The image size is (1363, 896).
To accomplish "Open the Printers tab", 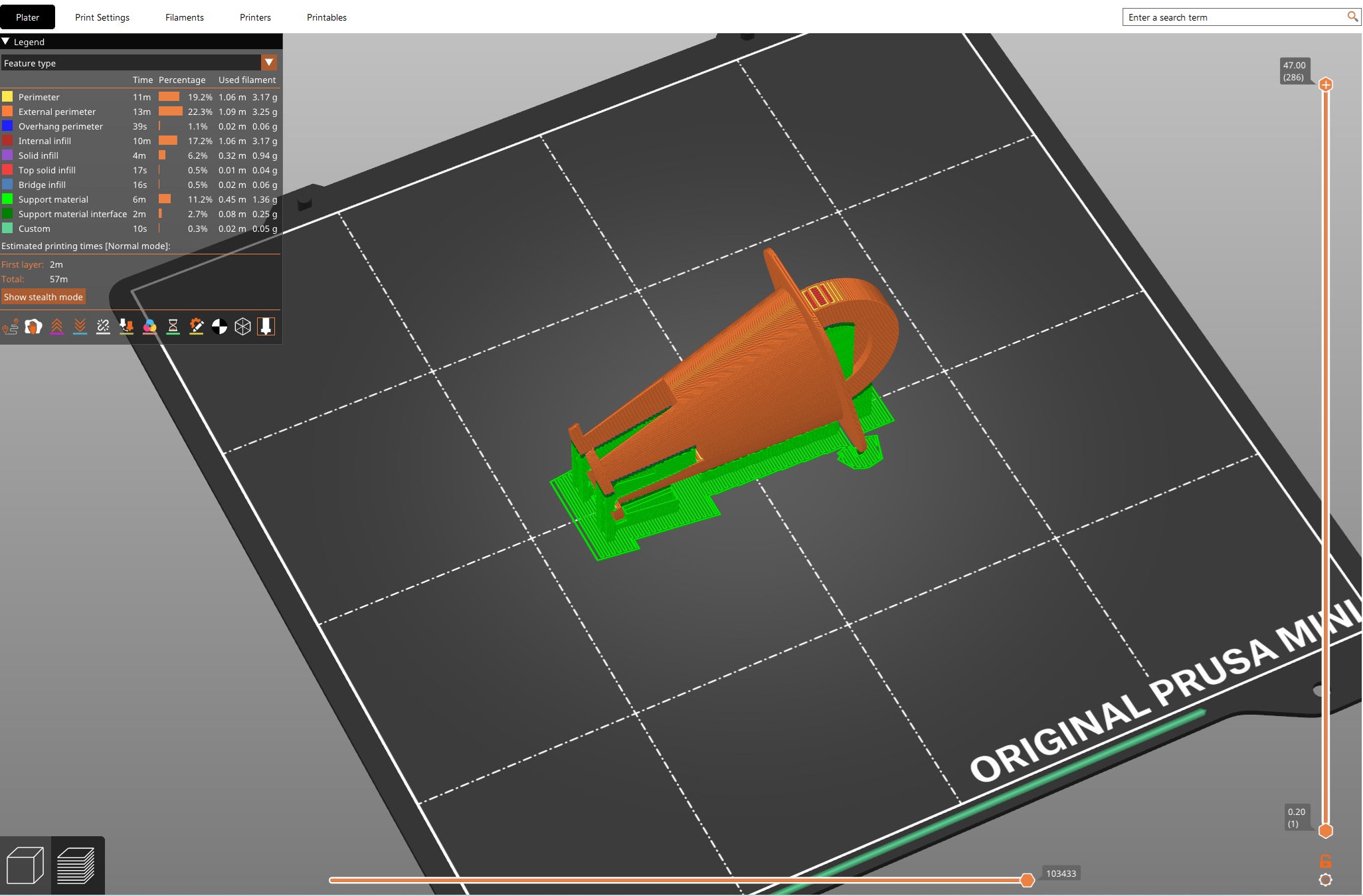I will point(255,17).
